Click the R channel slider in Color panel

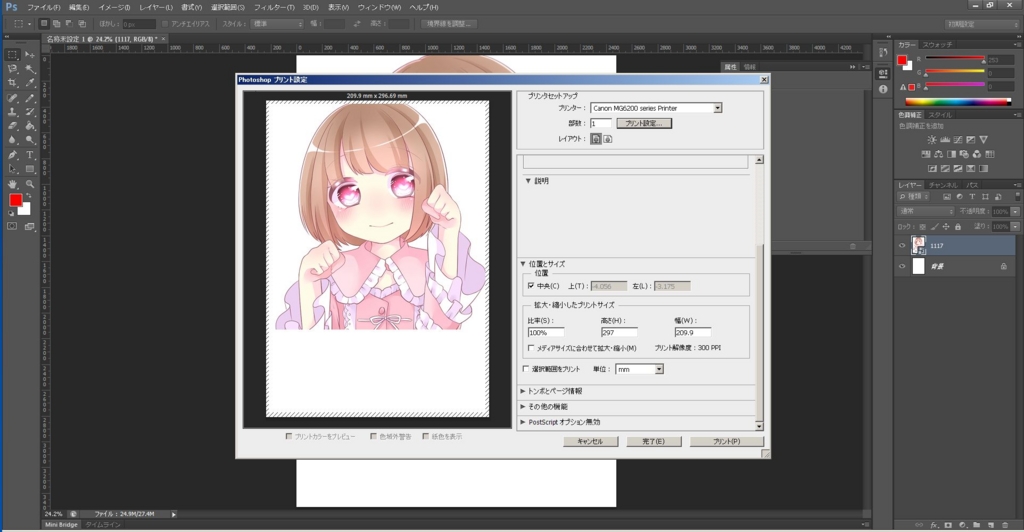(x=954, y=59)
